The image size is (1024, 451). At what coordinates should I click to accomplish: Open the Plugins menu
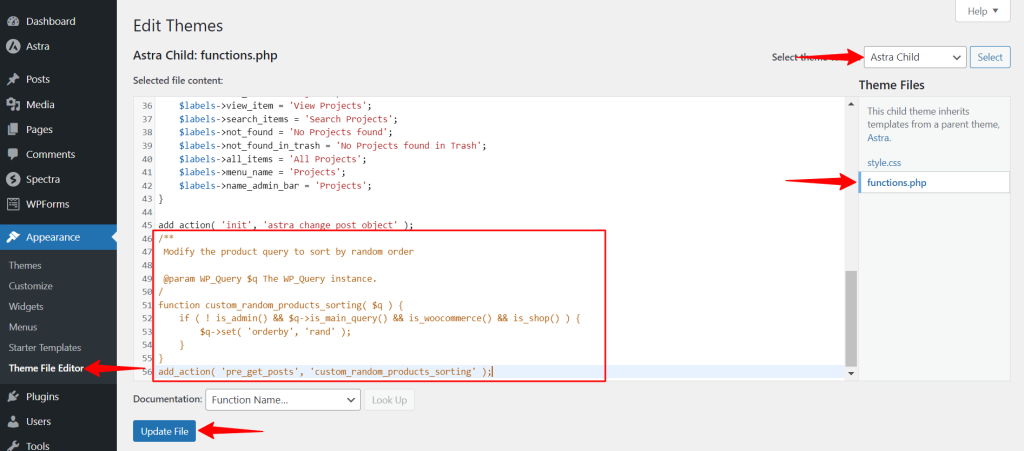point(42,397)
